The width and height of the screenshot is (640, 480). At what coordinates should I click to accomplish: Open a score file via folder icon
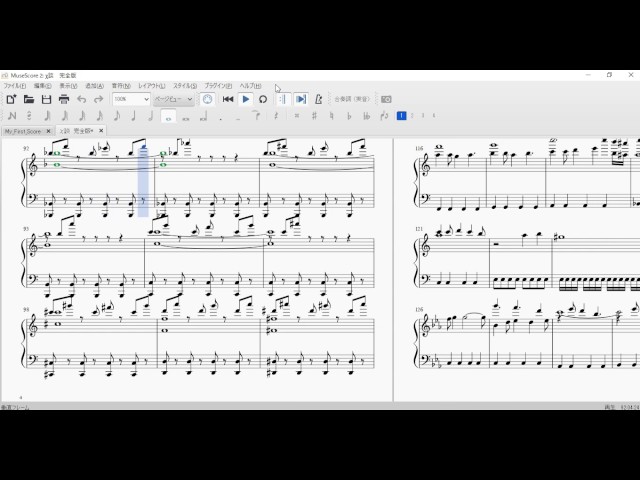(29, 99)
